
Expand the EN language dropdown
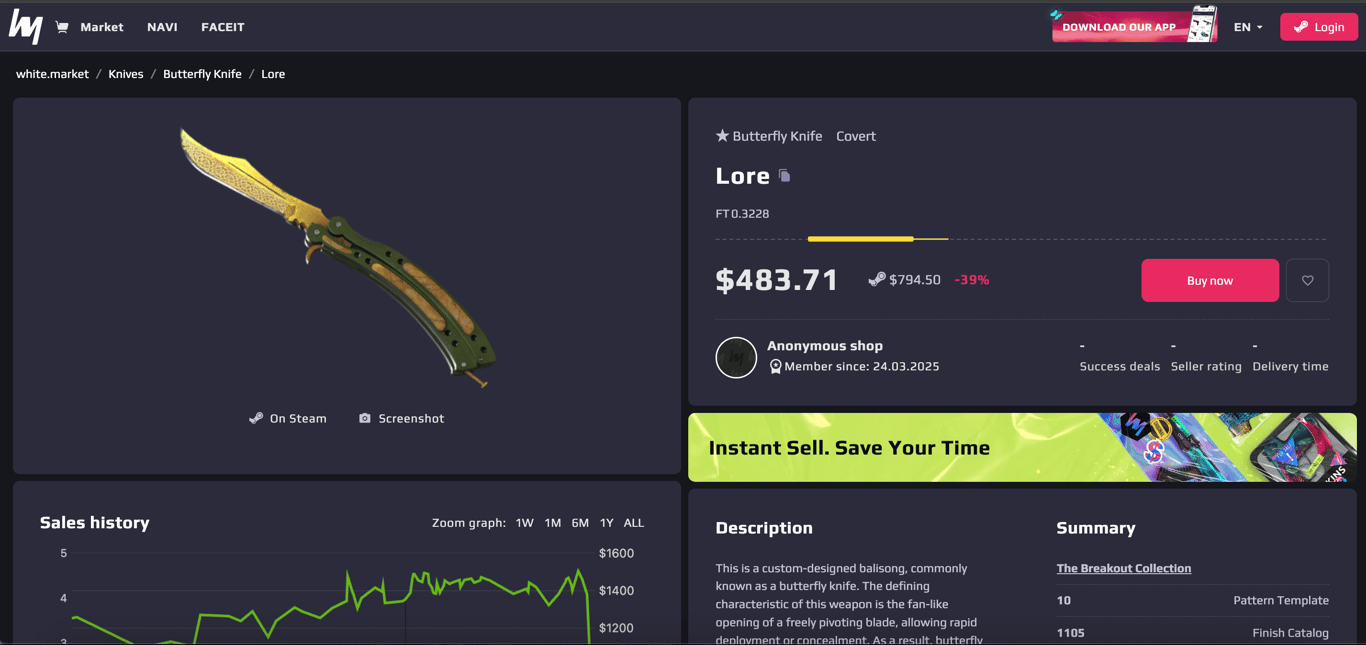(x=1248, y=27)
